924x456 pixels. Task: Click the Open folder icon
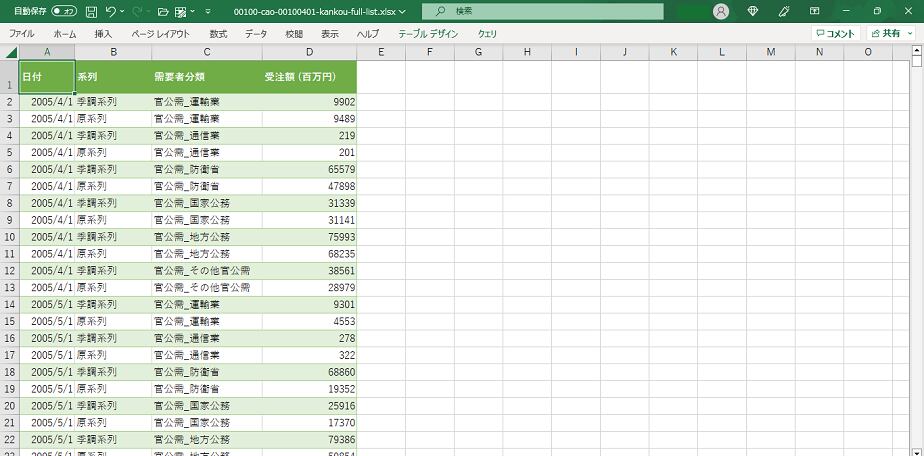click(x=163, y=11)
